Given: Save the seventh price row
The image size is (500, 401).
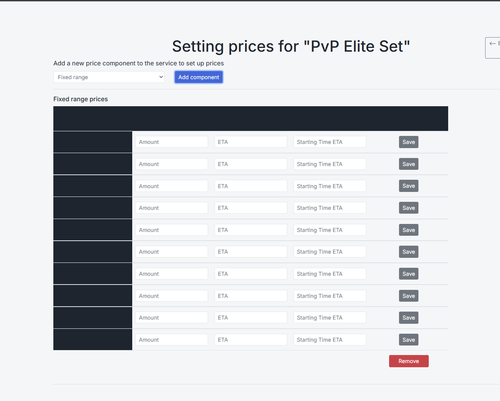Looking at the screenshot, I should click(x=409, y=274).
